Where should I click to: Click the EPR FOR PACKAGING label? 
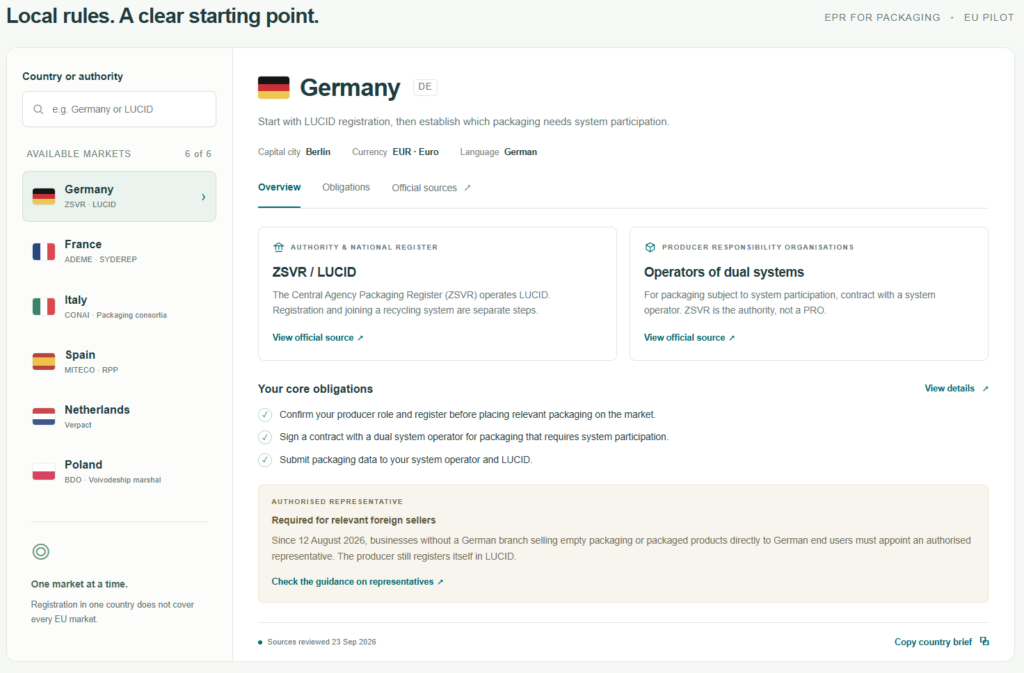pos(882,18)
